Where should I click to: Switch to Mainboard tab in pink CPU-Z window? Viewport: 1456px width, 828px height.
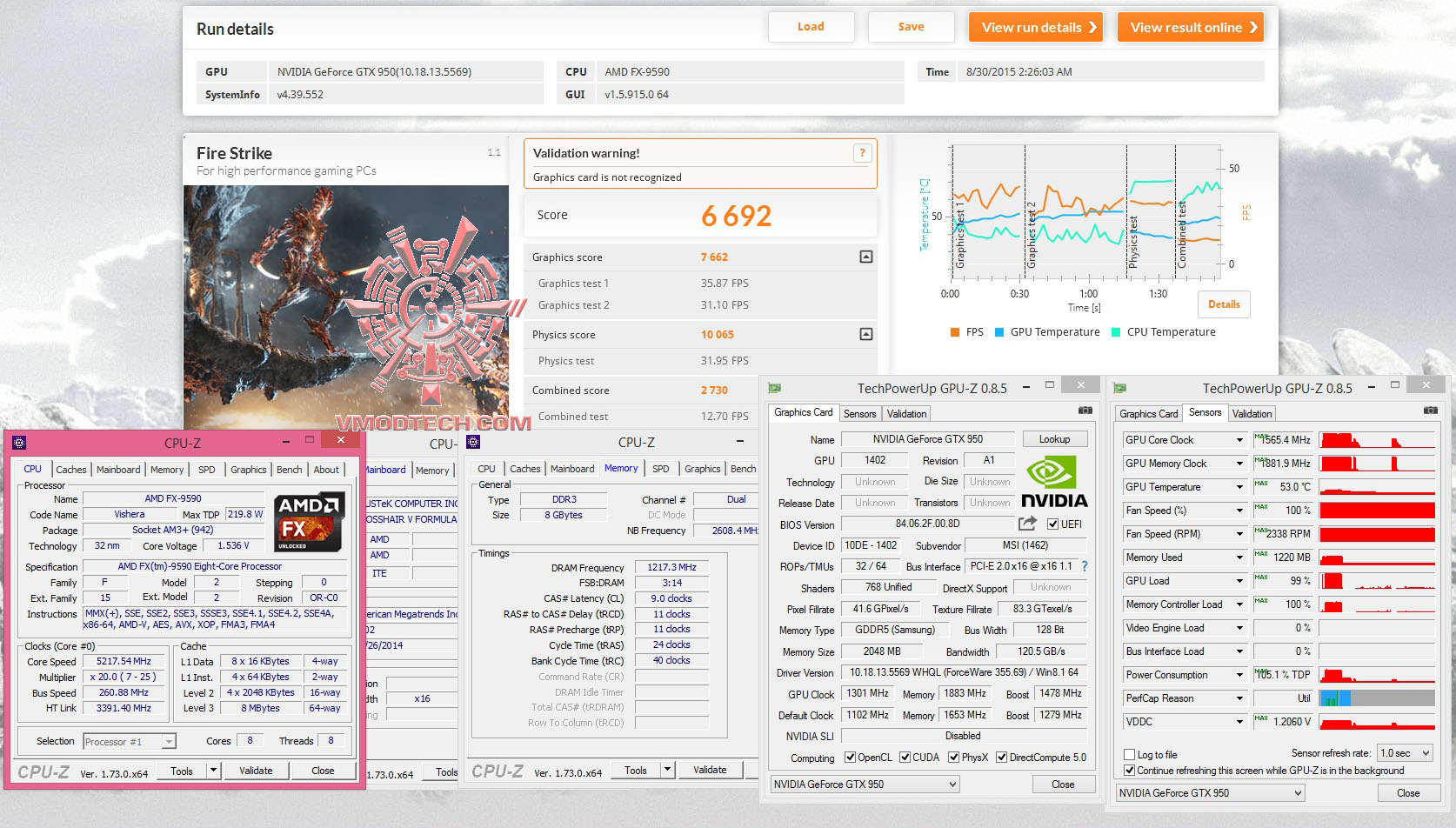[x=118, y=470]
